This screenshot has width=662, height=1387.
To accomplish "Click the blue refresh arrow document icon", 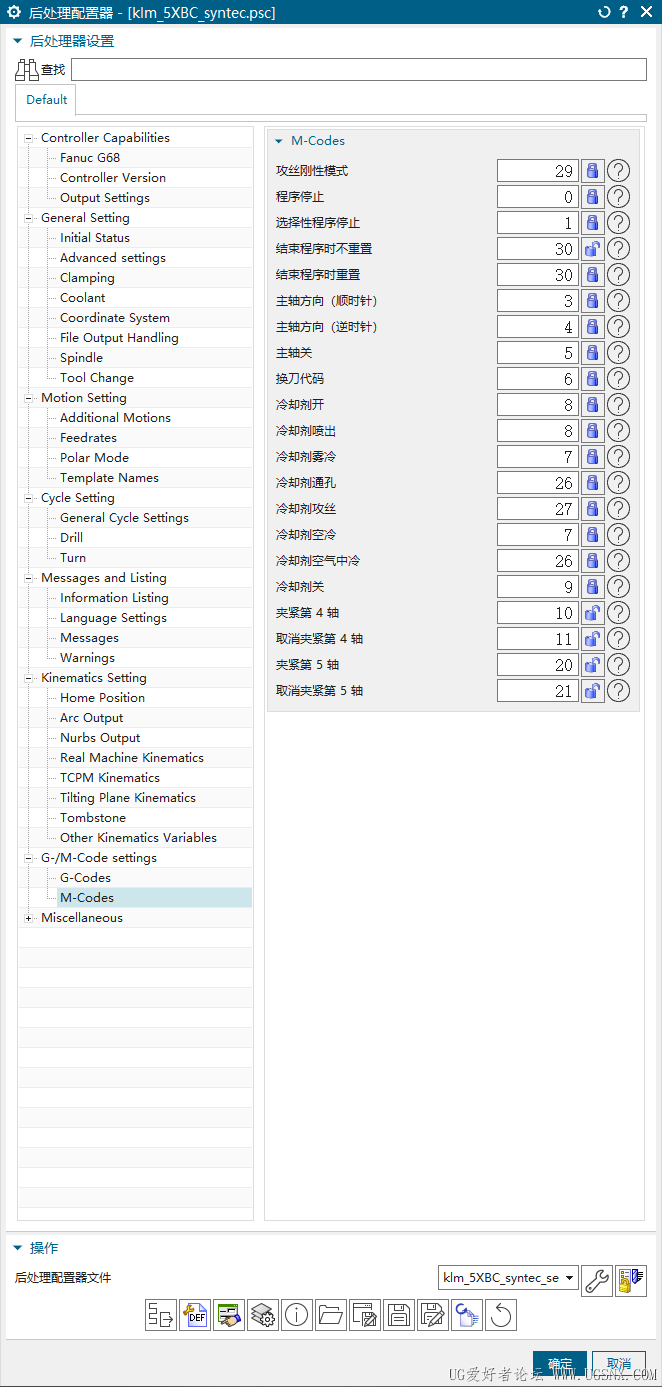I will pyautogui.click(x=467, y=1315).
